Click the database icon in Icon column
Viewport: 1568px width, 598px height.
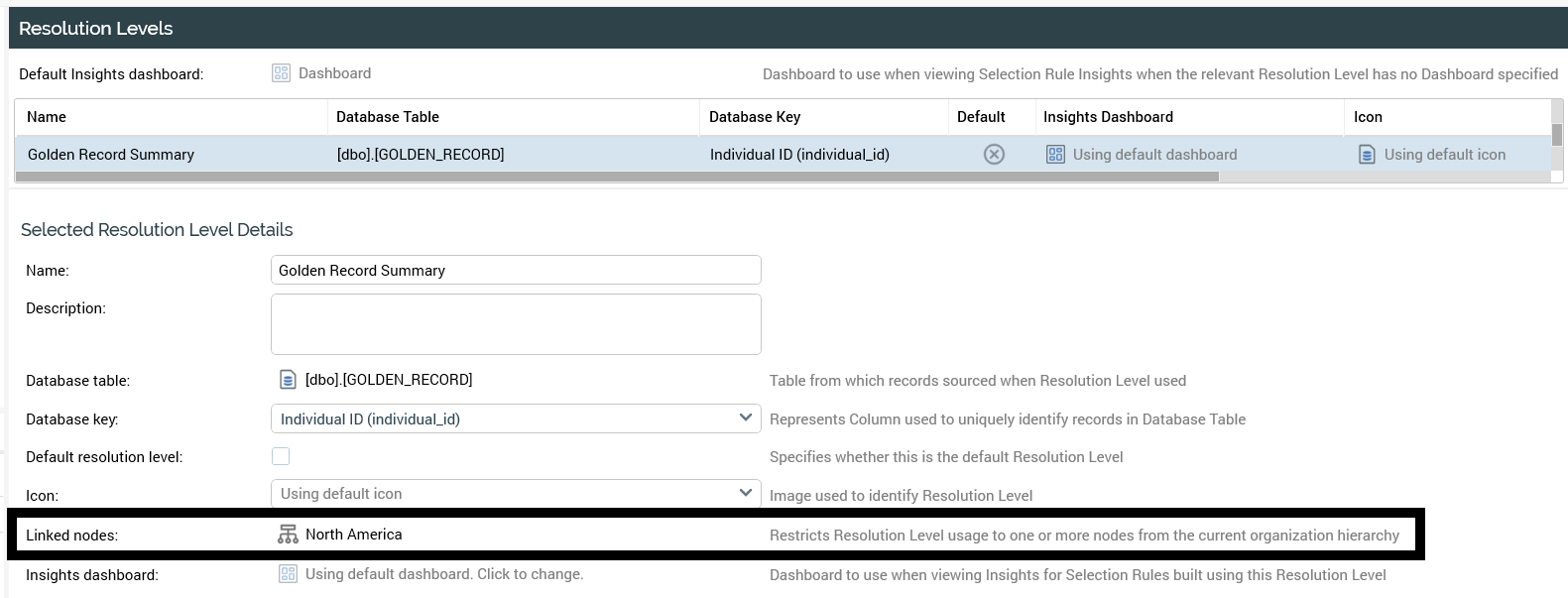(x=1366, y=155)
